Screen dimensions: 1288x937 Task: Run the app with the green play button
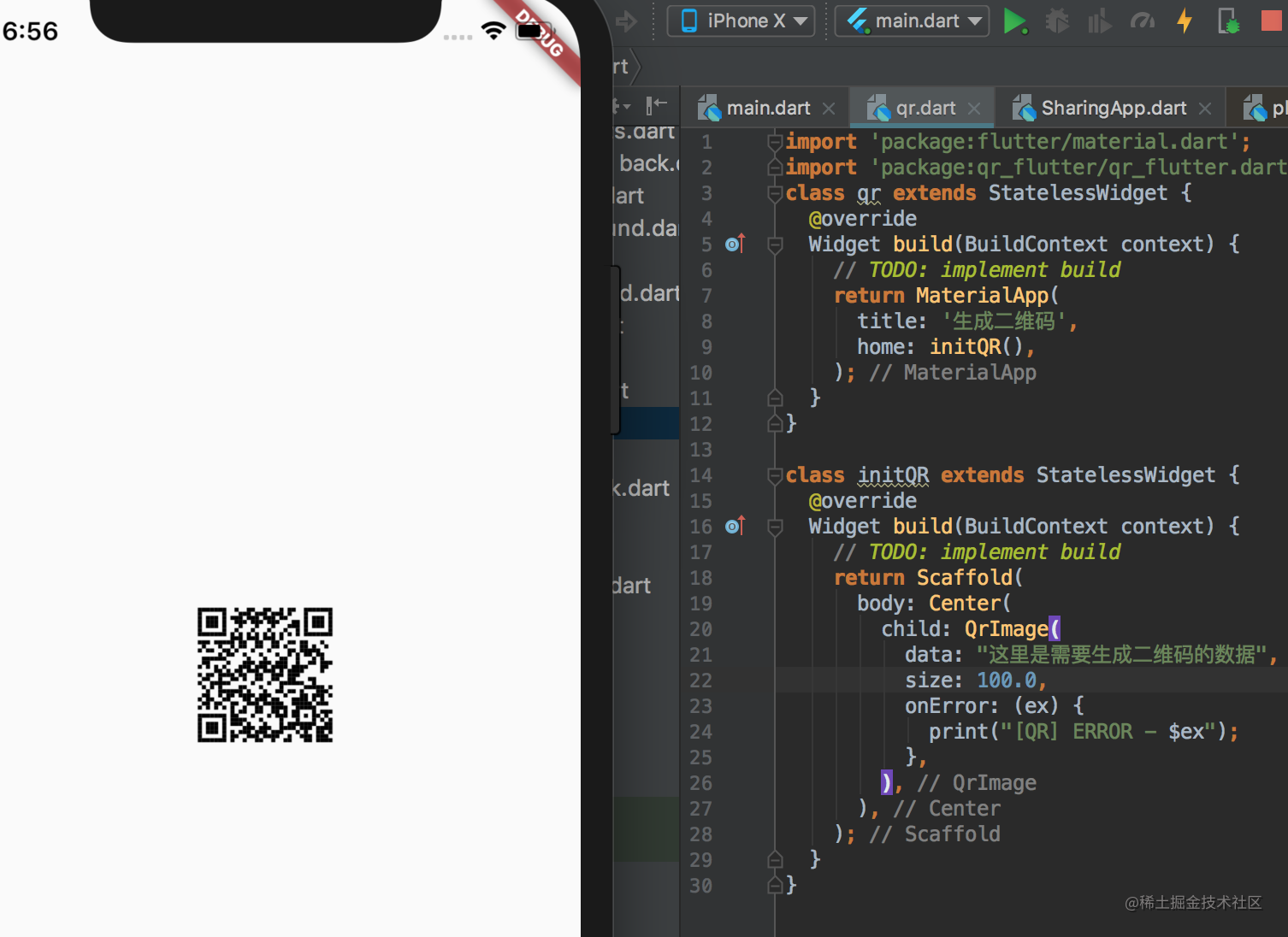pos(1014,21)
